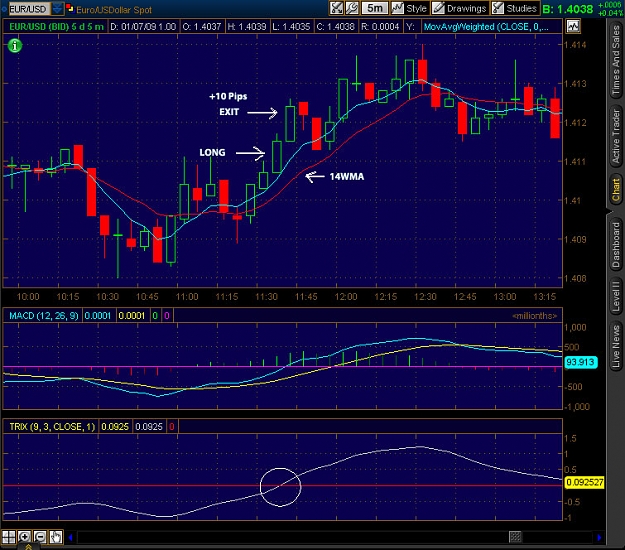Click the 12:00 time axis label
This screenshot has height=550, width=625.
(346, 297)
